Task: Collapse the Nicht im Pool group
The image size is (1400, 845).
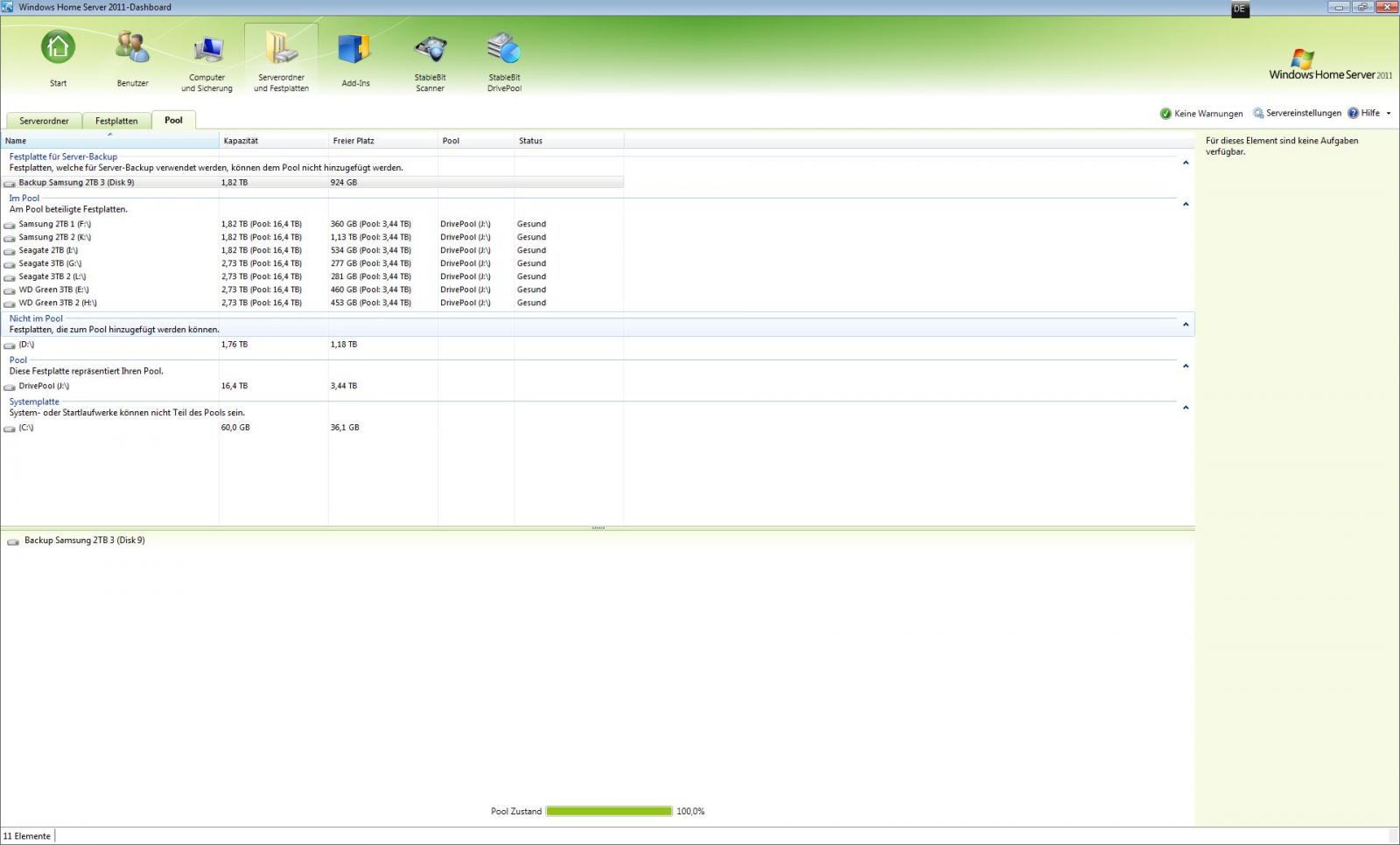Action: pos(1186,325)
